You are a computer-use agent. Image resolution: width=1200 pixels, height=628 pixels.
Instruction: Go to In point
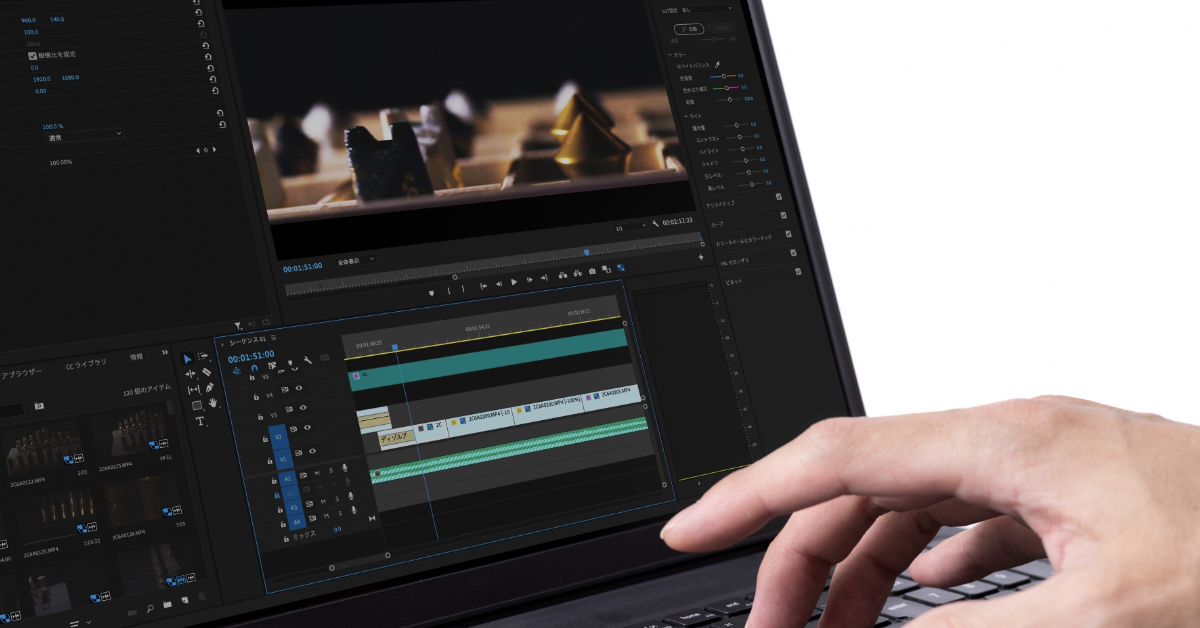pos(483,286)
